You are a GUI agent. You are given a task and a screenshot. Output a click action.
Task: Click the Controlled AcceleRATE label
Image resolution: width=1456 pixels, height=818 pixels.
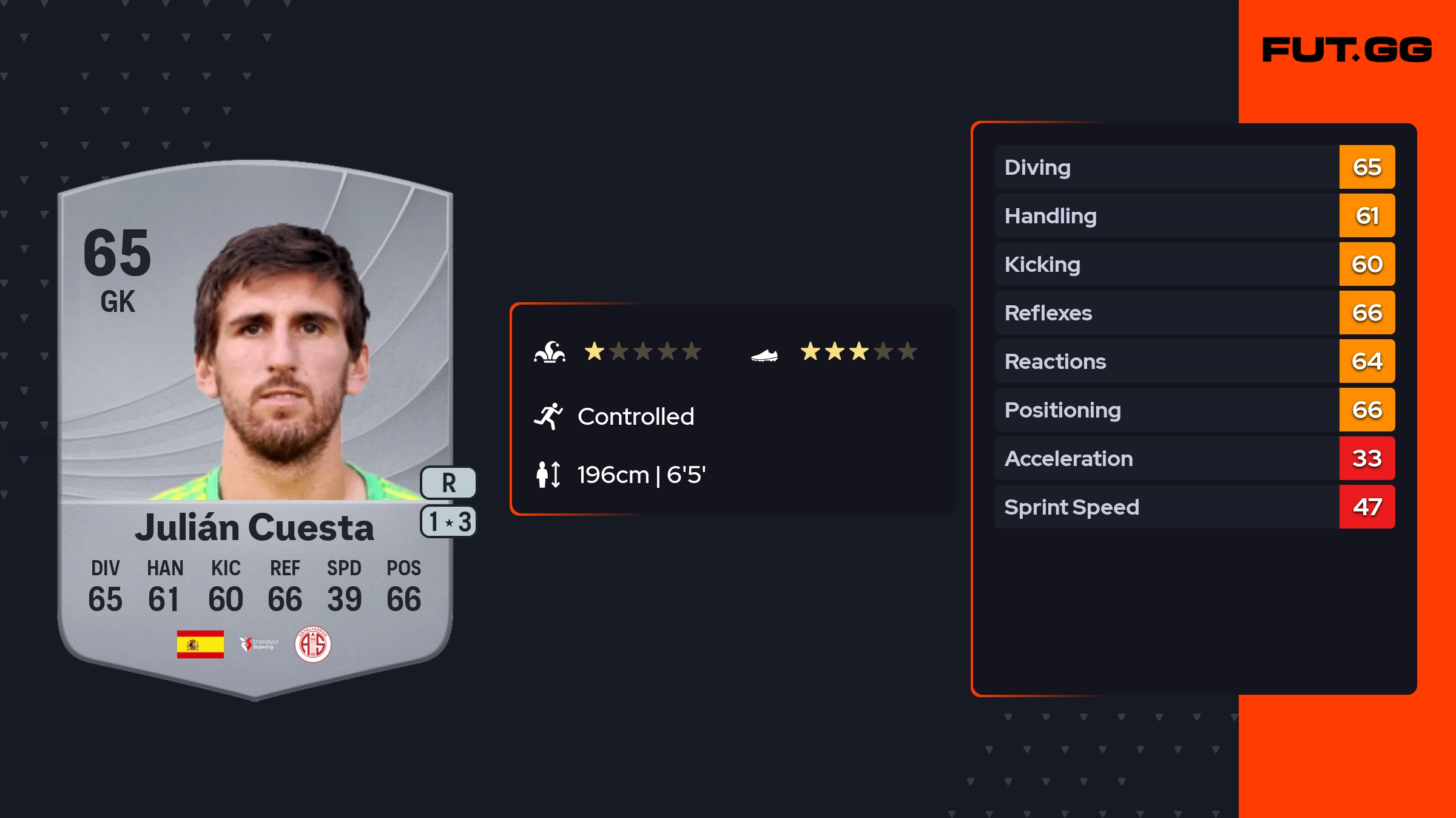[x=636, y=416]
